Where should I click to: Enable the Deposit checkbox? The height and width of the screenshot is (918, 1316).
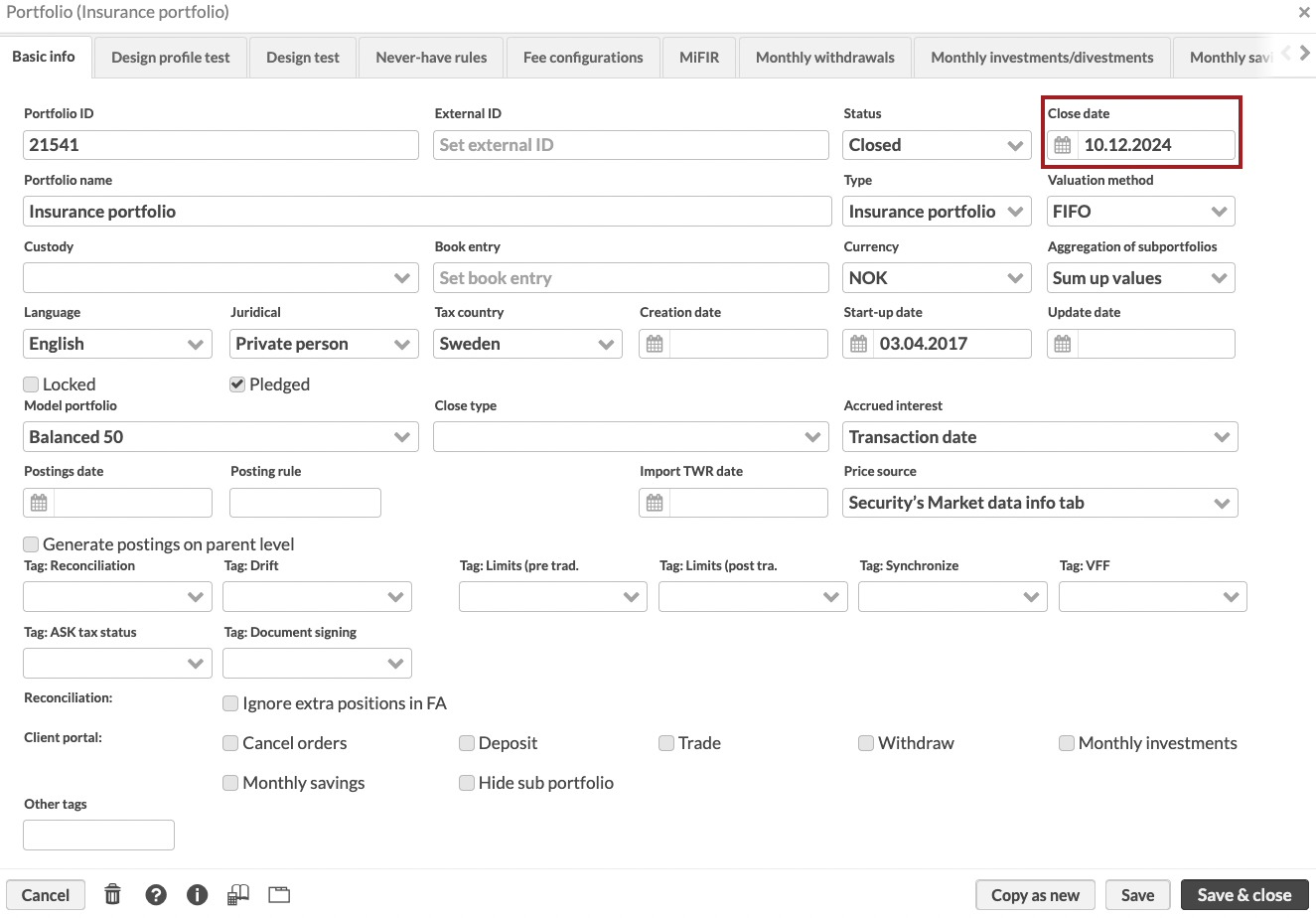click(467, 743)
